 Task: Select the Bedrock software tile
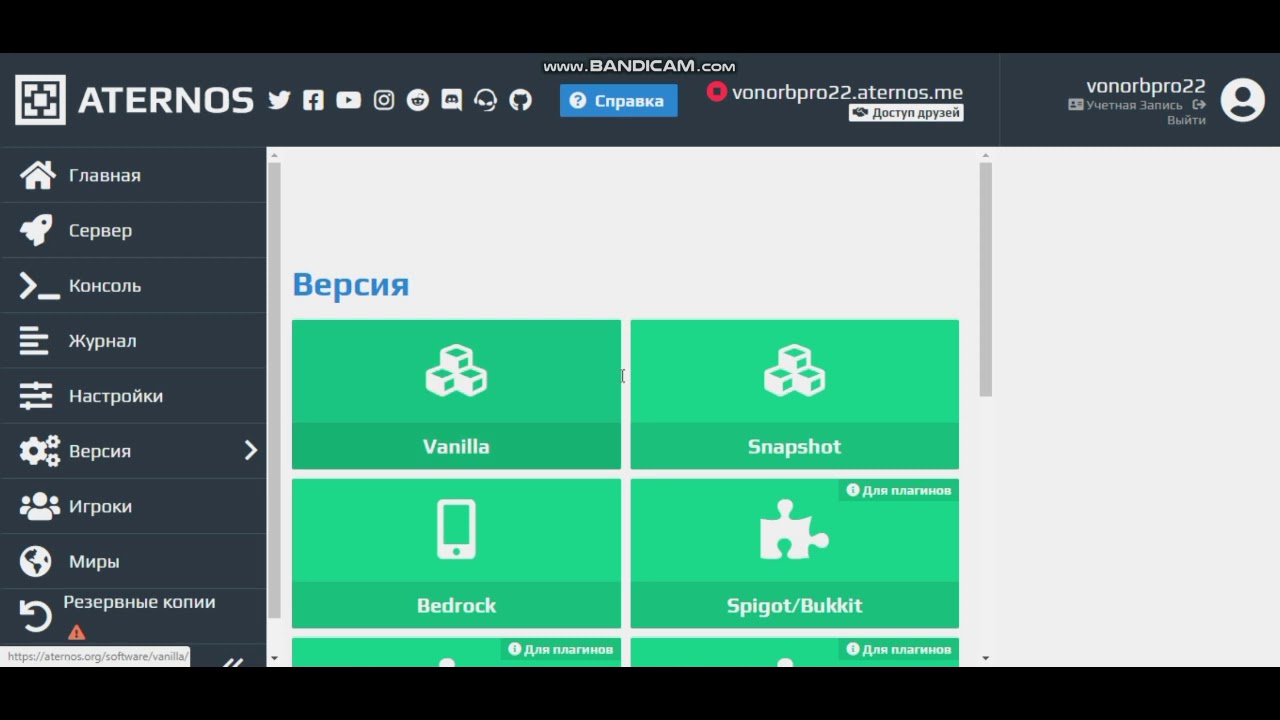point(456,553)
